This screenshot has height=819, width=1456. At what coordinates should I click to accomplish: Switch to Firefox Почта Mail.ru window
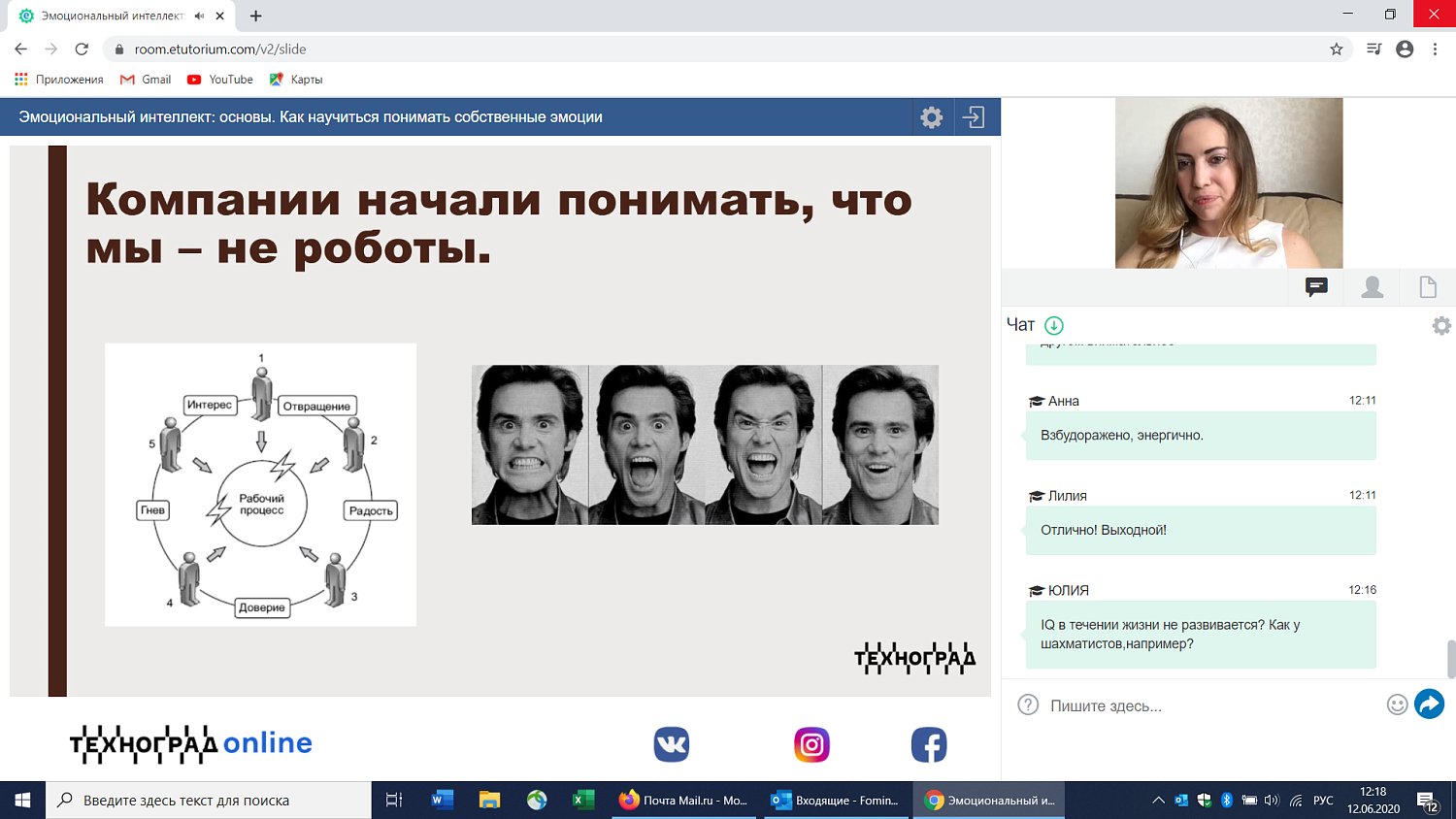point(685,800)
